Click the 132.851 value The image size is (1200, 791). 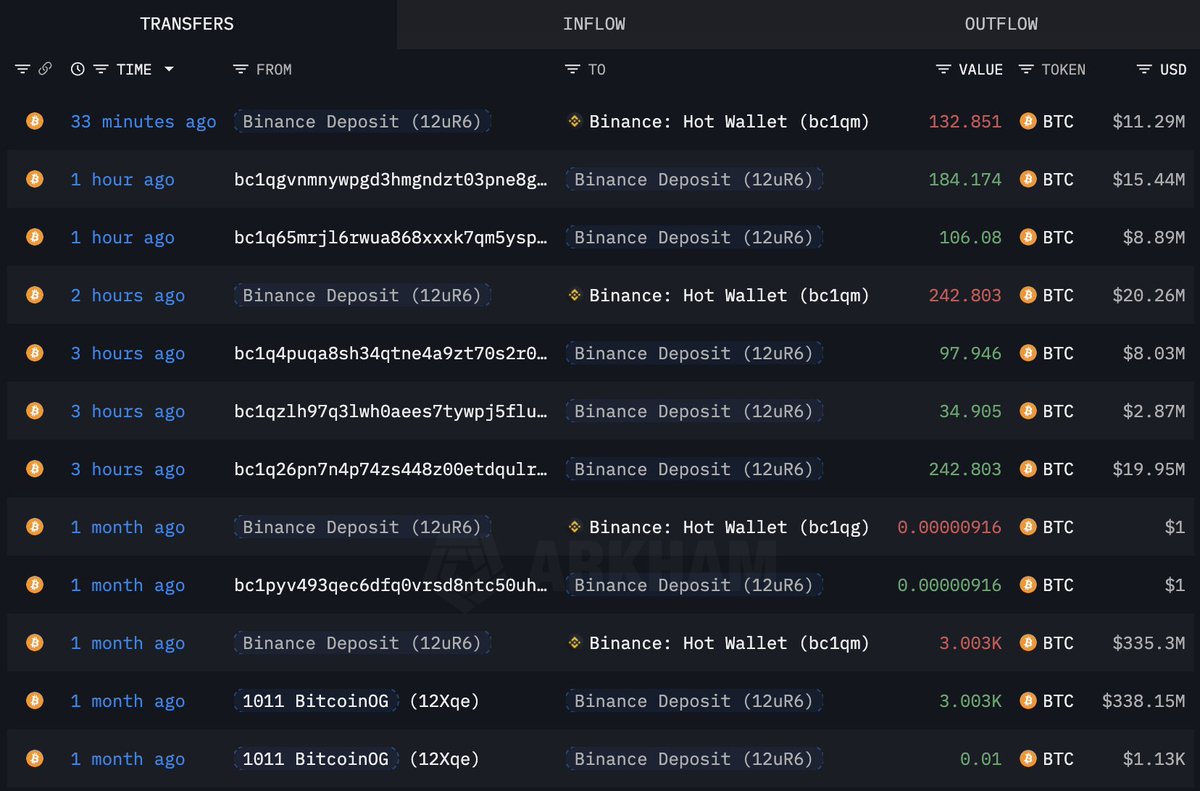(x=965, y=121)
